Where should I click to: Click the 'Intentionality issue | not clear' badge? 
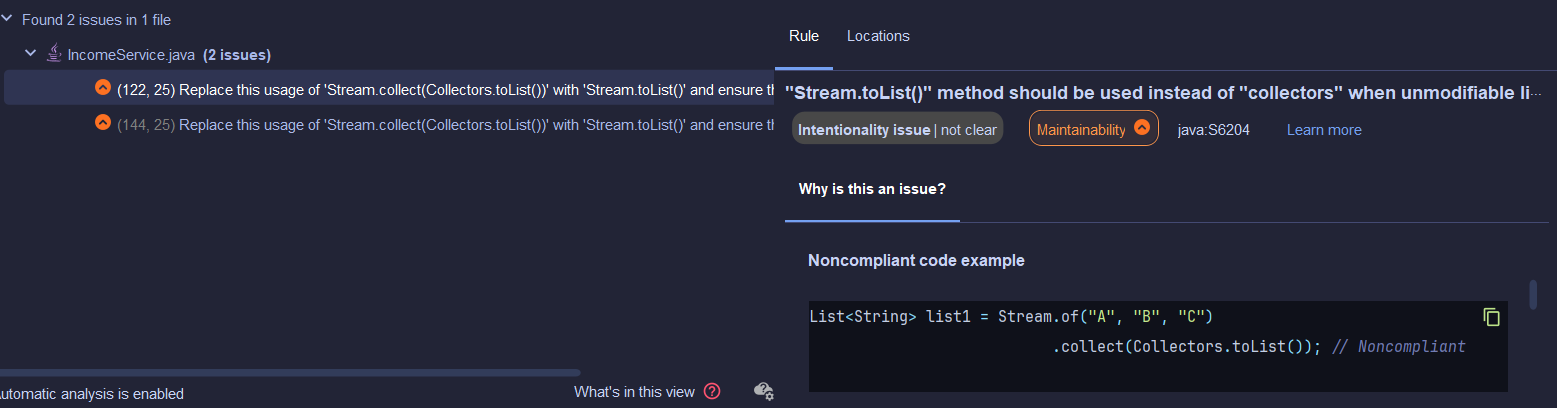pyautogui.click(x=897, y=129)
